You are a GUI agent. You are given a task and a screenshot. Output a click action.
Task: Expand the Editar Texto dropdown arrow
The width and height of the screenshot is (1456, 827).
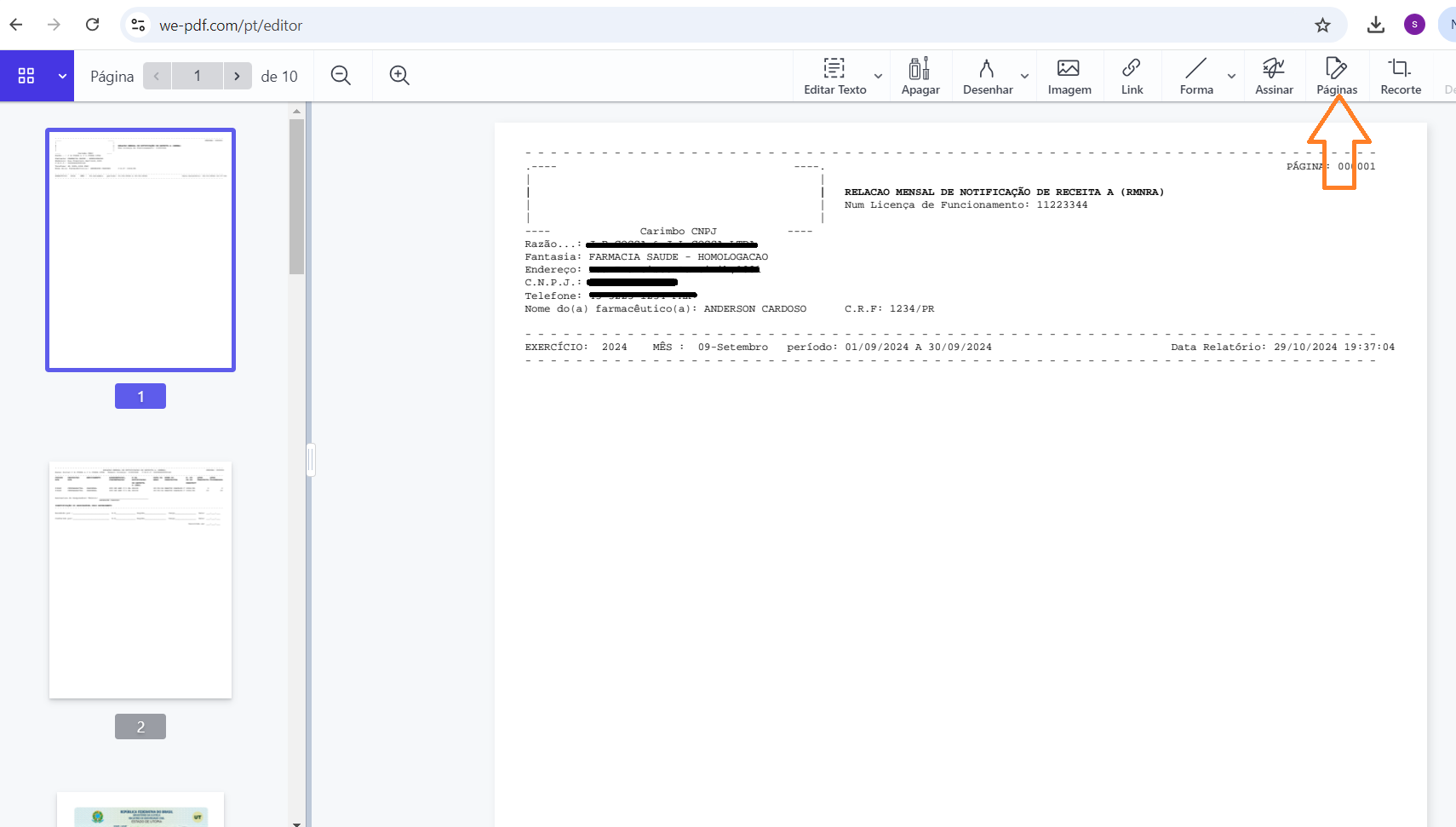click(x=878, y=77)
